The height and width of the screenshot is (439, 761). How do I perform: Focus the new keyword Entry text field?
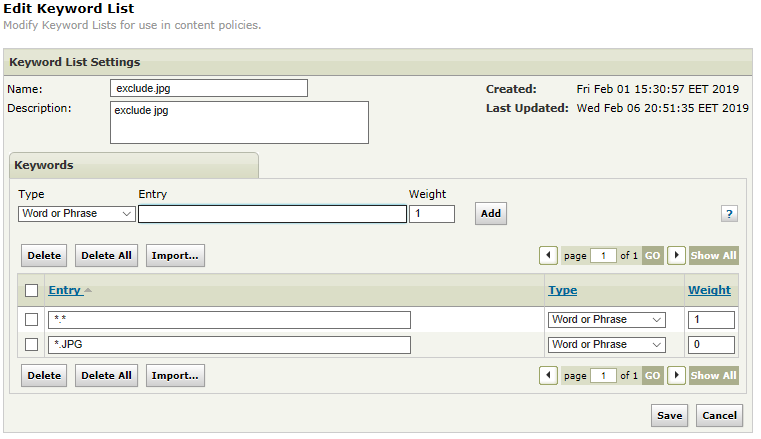click(272, 214)
